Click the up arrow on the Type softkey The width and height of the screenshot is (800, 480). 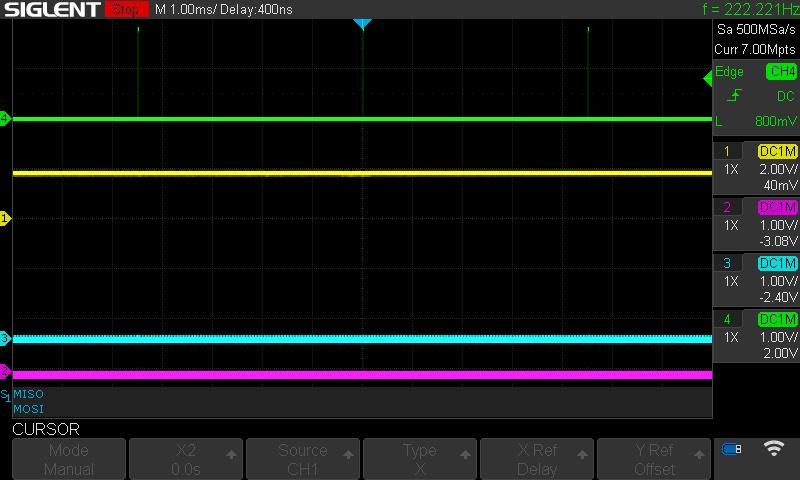point(465,454)
